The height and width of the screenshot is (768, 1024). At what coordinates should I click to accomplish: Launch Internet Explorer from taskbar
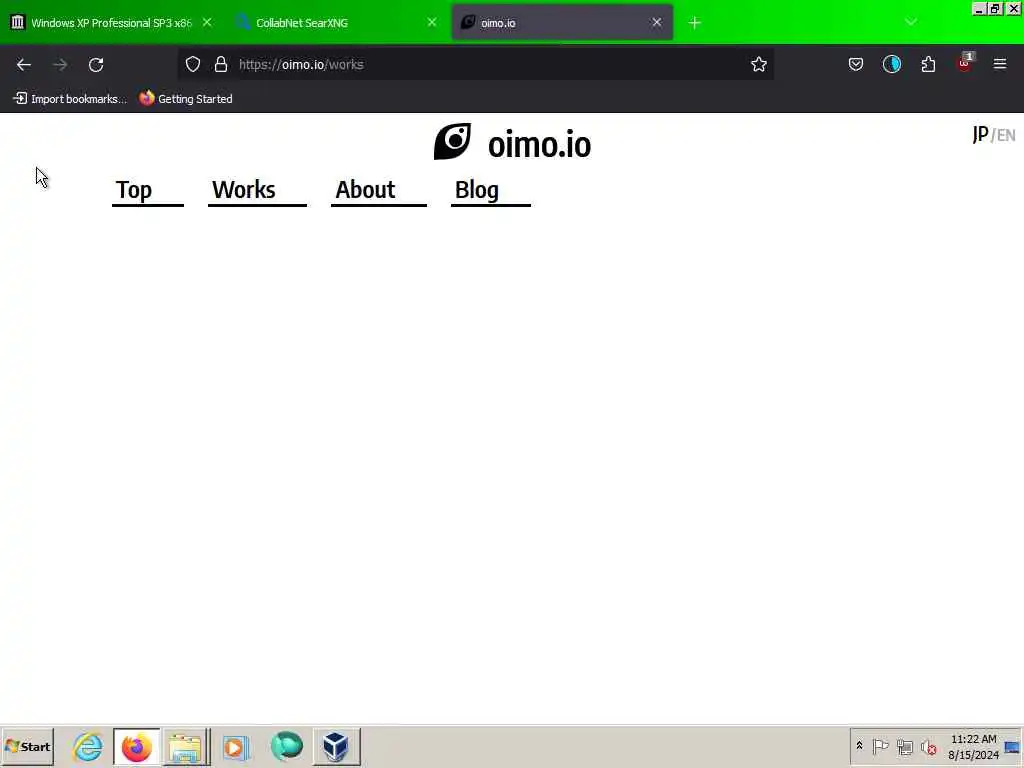click(x=88, y=746)
